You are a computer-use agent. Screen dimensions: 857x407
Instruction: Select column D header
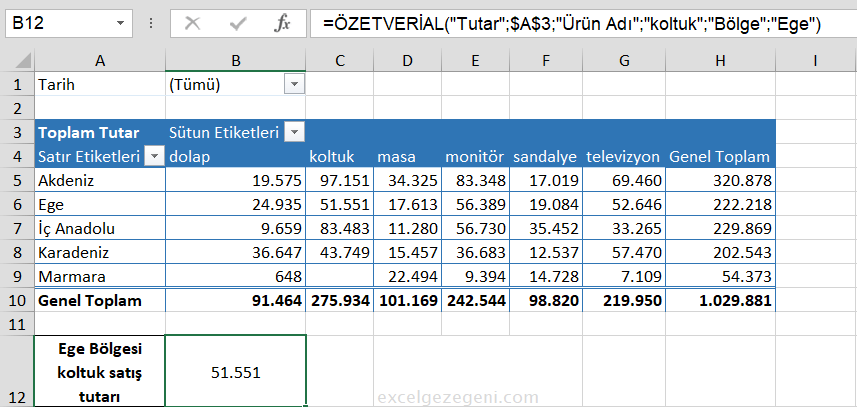coord(408,61)
